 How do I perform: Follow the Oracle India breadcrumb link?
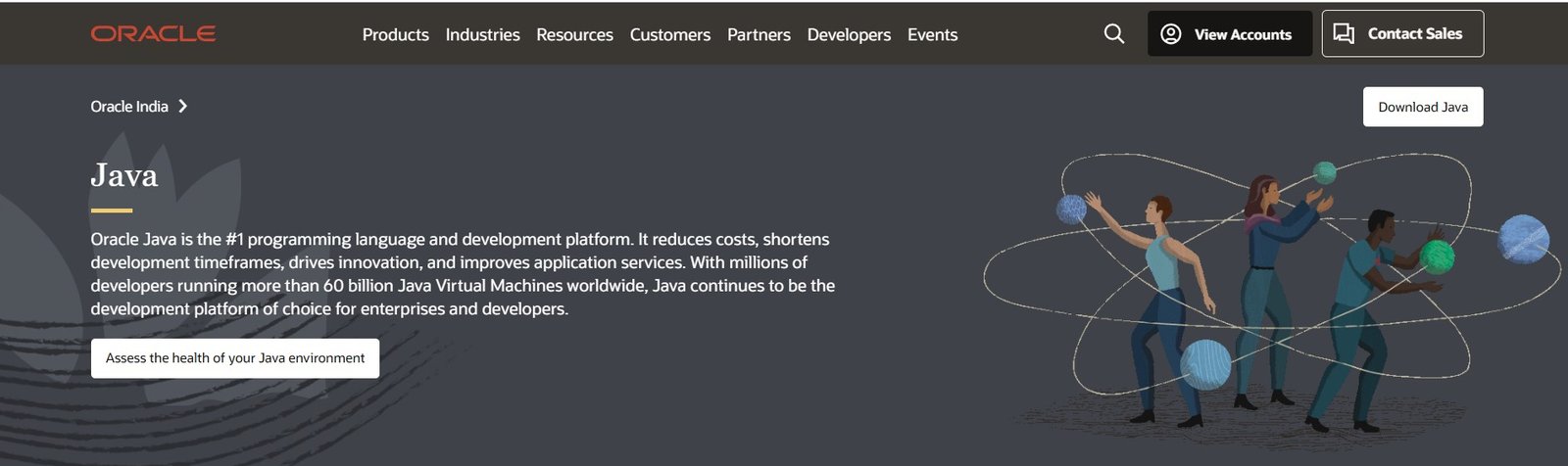pos(129,106)
